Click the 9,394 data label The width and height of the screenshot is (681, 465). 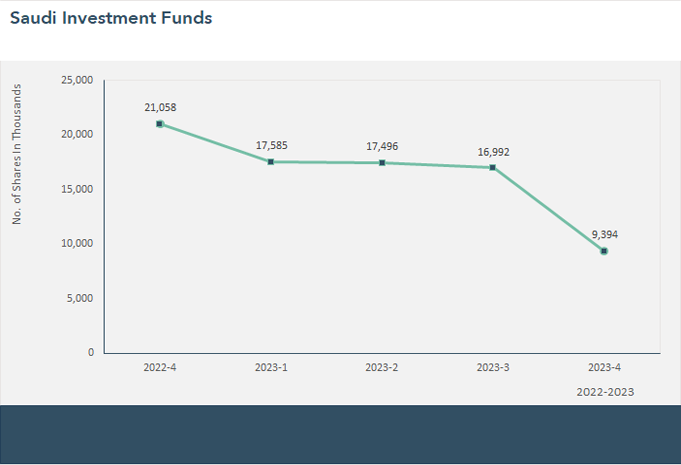coord(604,234)
